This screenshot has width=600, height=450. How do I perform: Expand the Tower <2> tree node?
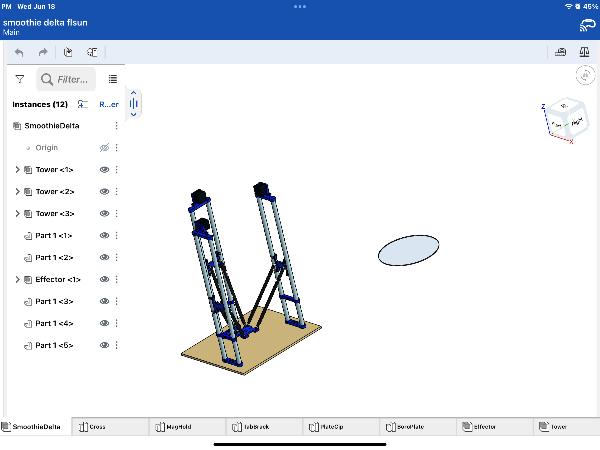tap(17, 192)
